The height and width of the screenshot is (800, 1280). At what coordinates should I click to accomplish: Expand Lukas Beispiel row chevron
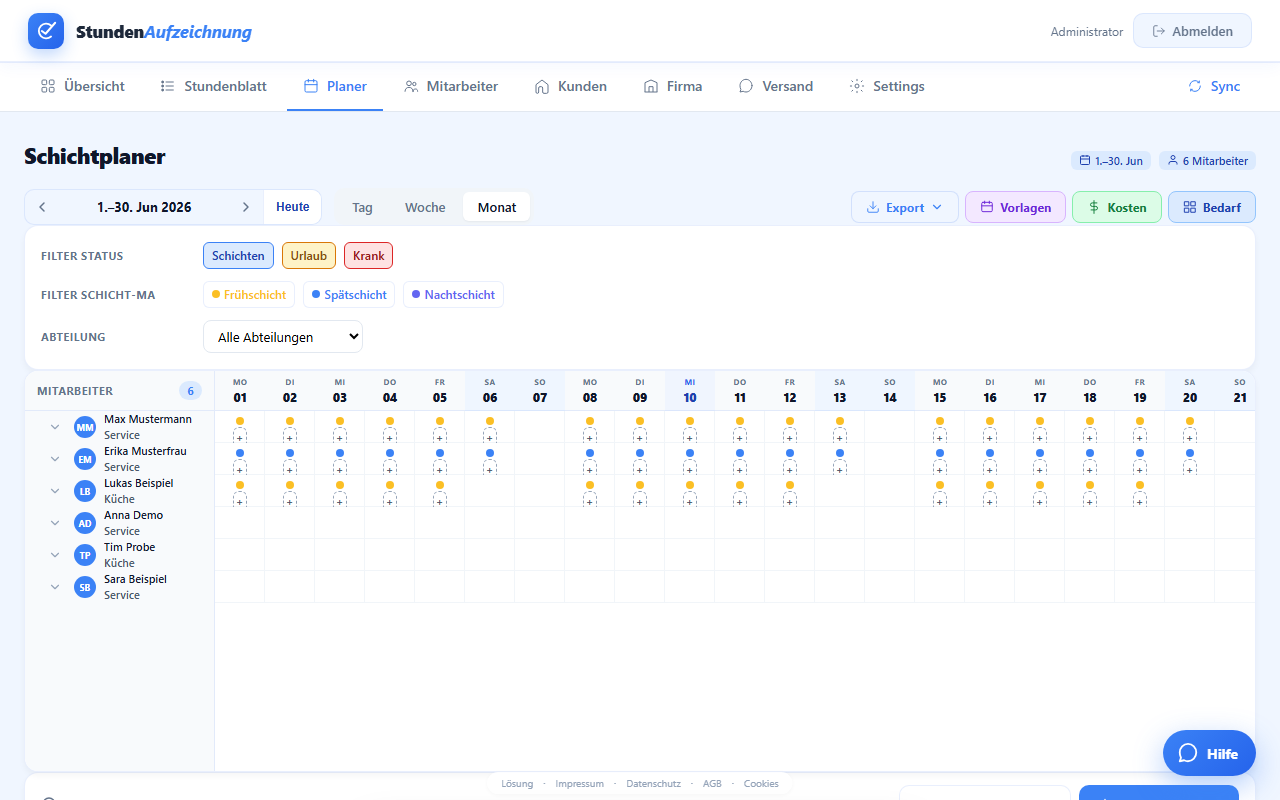[x=55, y=491]
